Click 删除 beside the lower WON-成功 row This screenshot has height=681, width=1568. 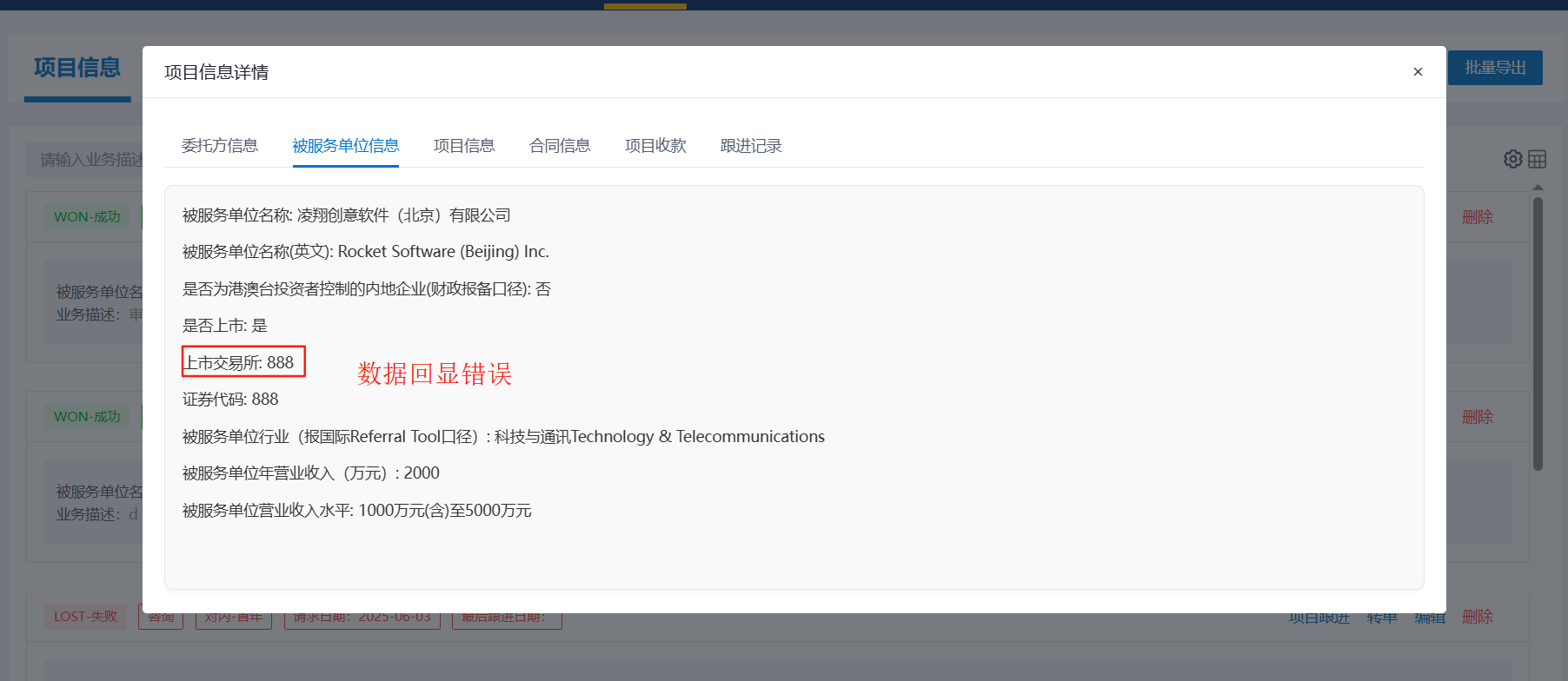1478,417
